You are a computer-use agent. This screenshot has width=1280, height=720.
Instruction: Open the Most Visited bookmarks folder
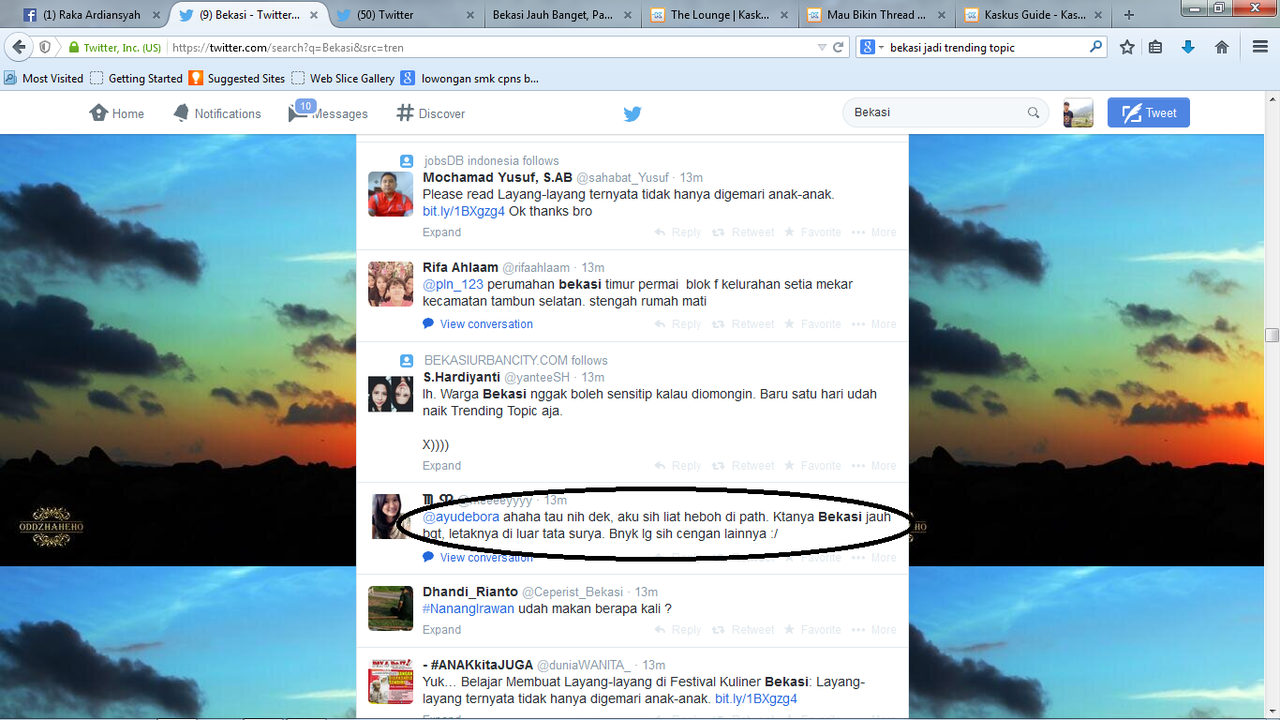click(44, 78)
